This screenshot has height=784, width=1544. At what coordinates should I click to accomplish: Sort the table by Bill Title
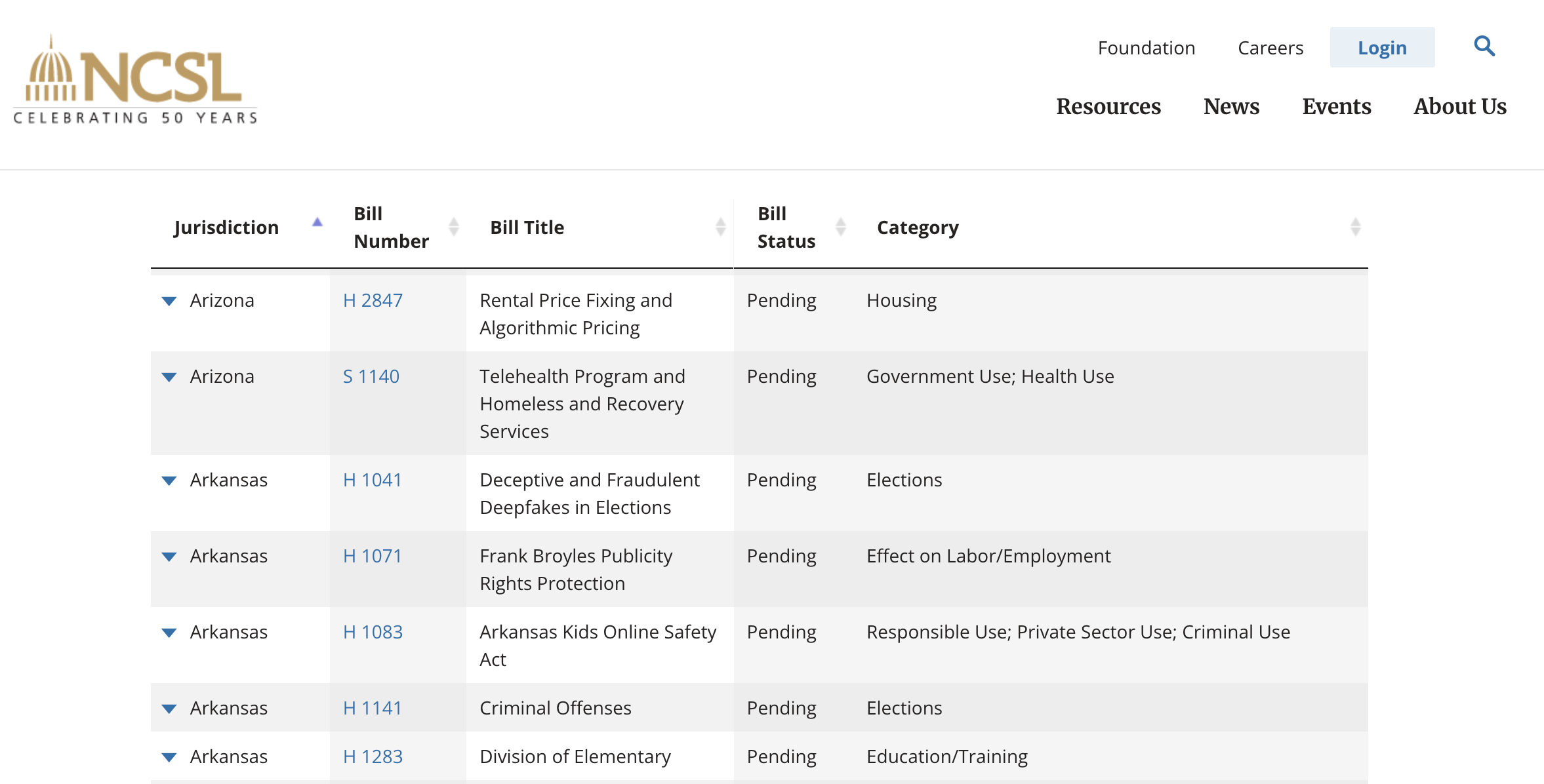click(720, 227)
